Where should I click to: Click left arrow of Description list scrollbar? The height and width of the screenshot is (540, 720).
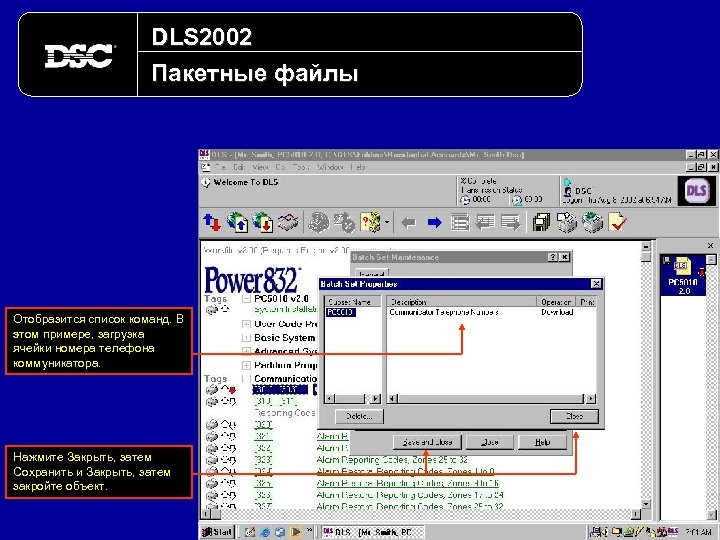click(392, 399)
